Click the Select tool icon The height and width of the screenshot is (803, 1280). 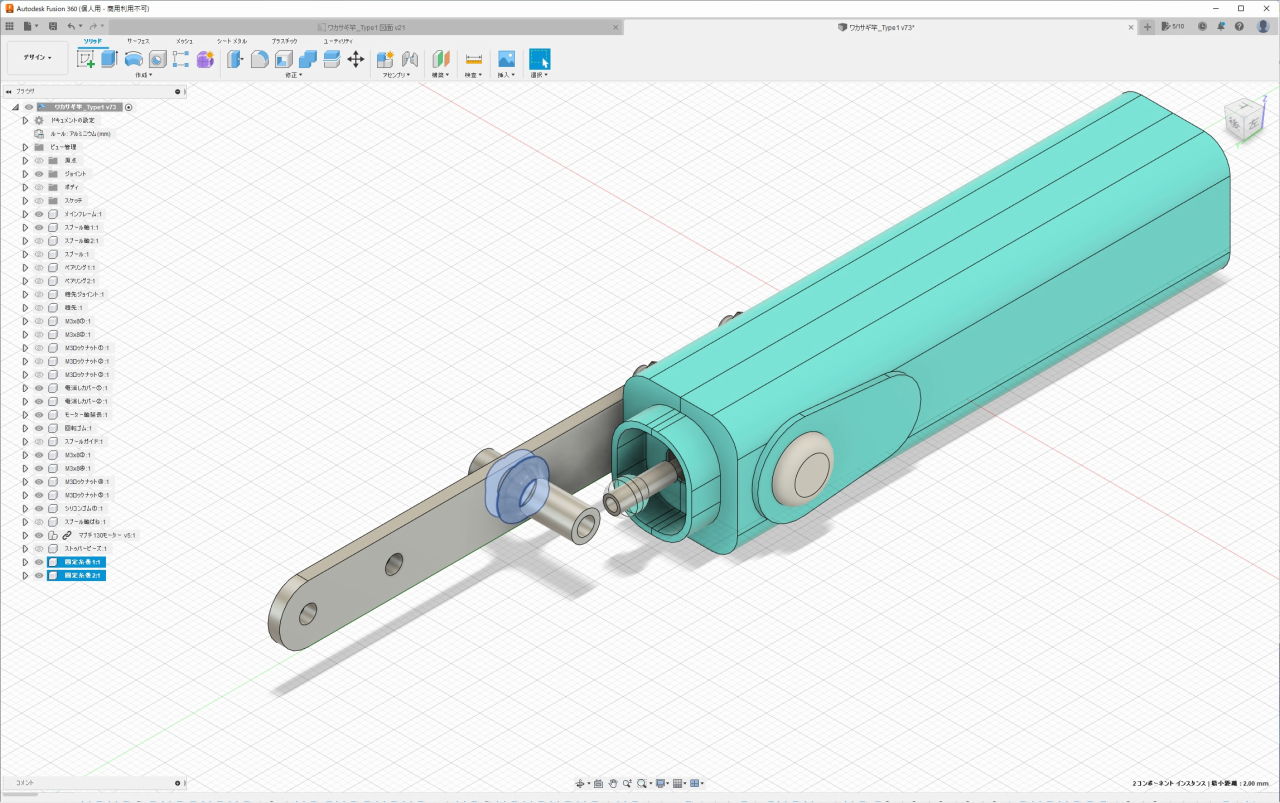(539, 59)
